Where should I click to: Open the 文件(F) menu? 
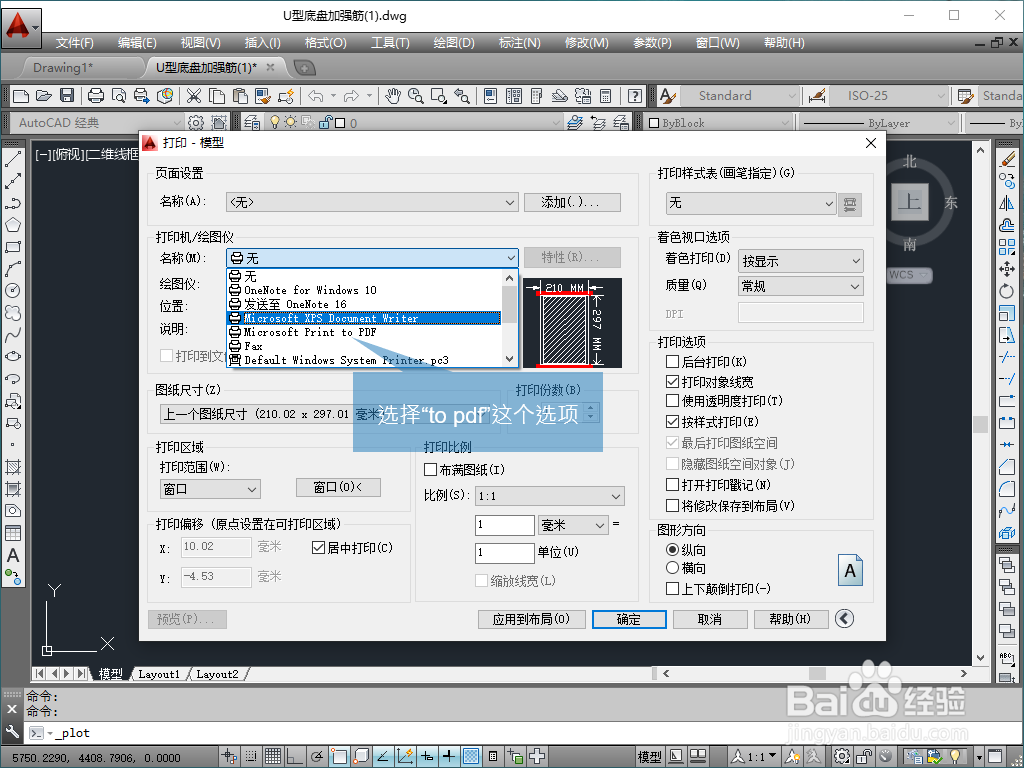[x=74, y=42]
